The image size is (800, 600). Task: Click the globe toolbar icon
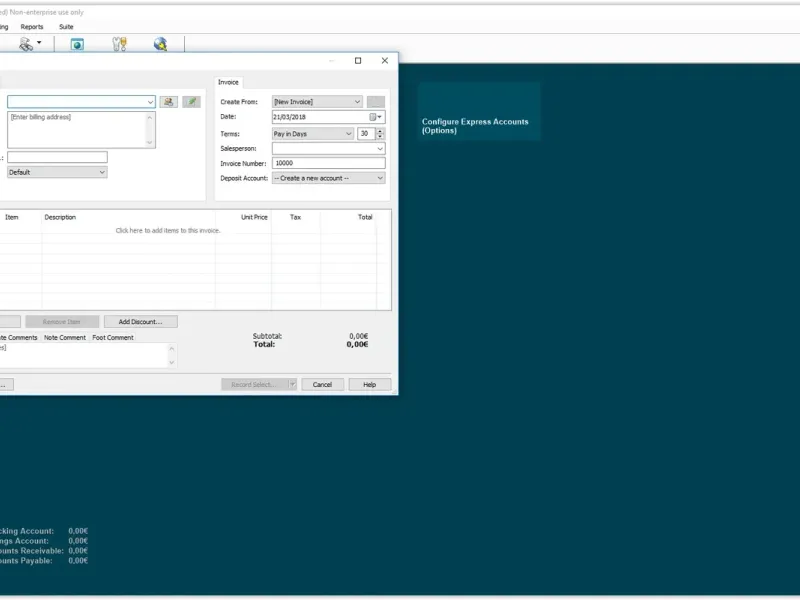pyautogui.click(x=160, y=44)
